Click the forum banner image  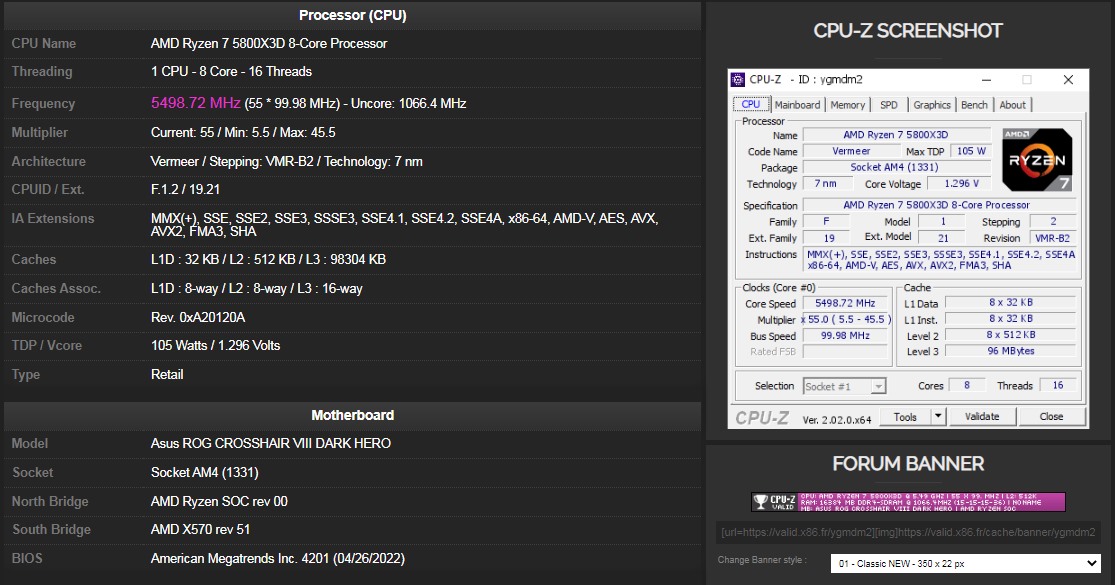(x=908, y=502)
